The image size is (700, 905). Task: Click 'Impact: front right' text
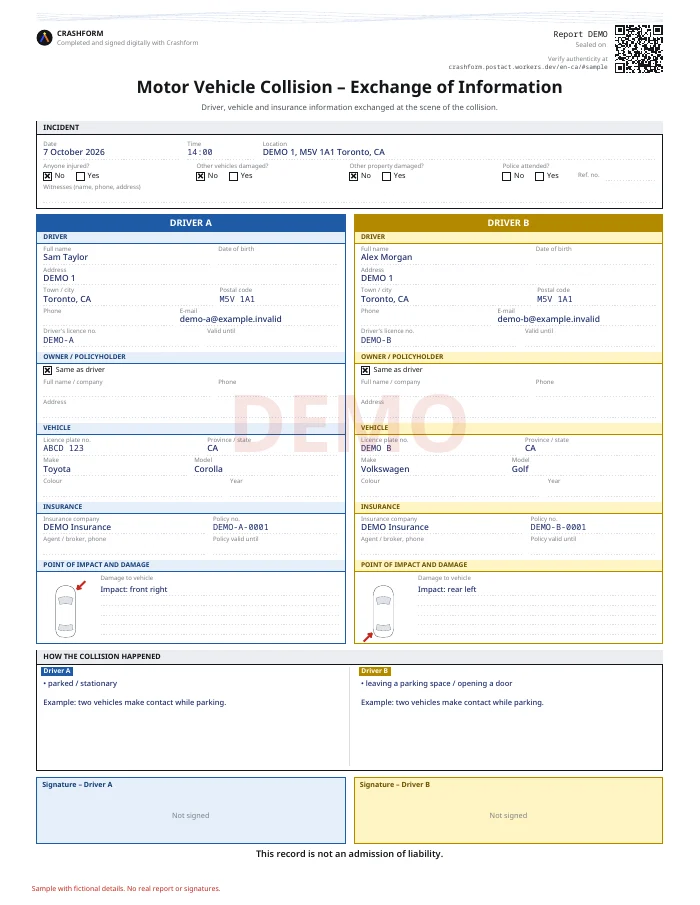pos(133,589)
